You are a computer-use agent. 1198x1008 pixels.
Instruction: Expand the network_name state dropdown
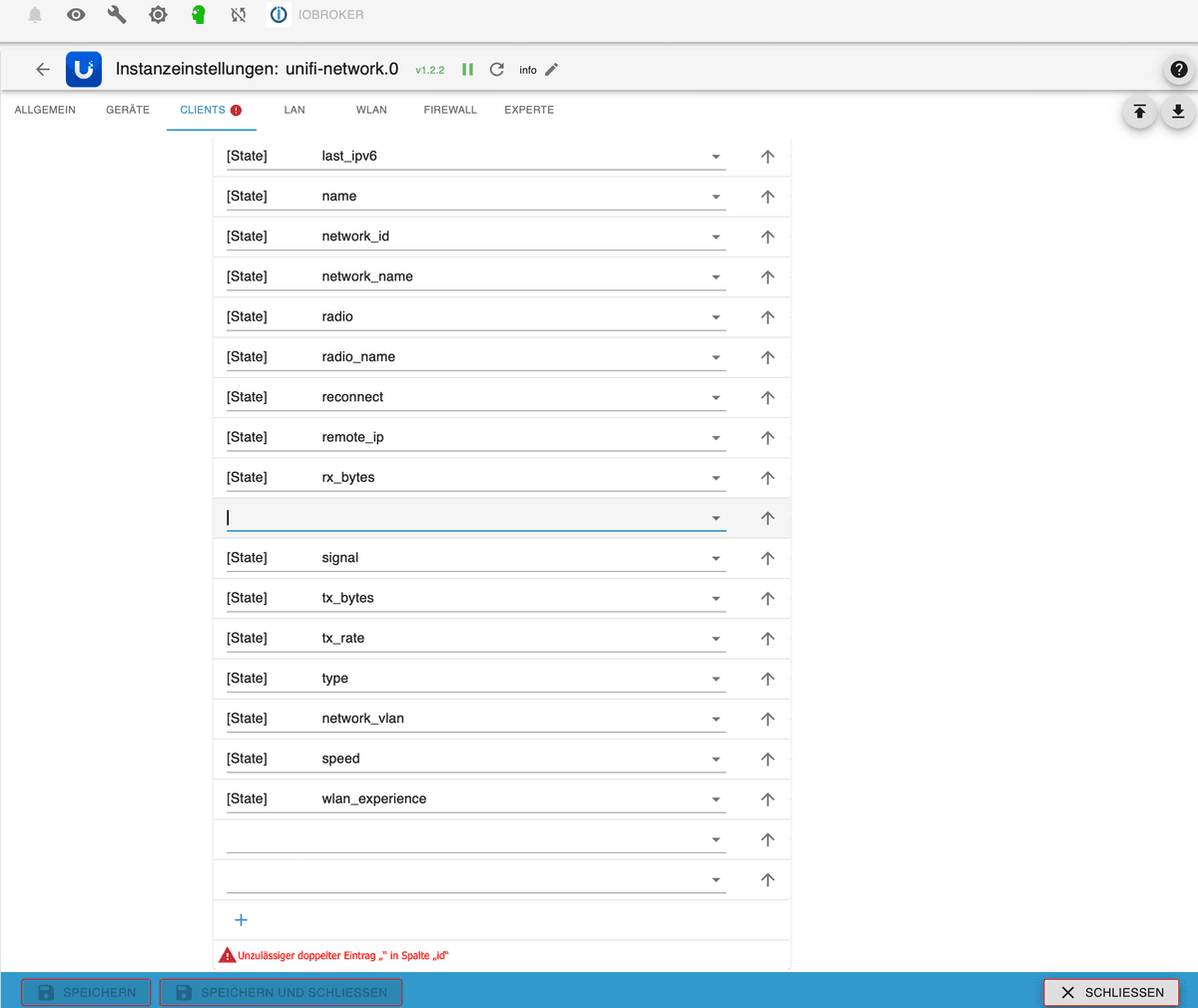point(716,277)
